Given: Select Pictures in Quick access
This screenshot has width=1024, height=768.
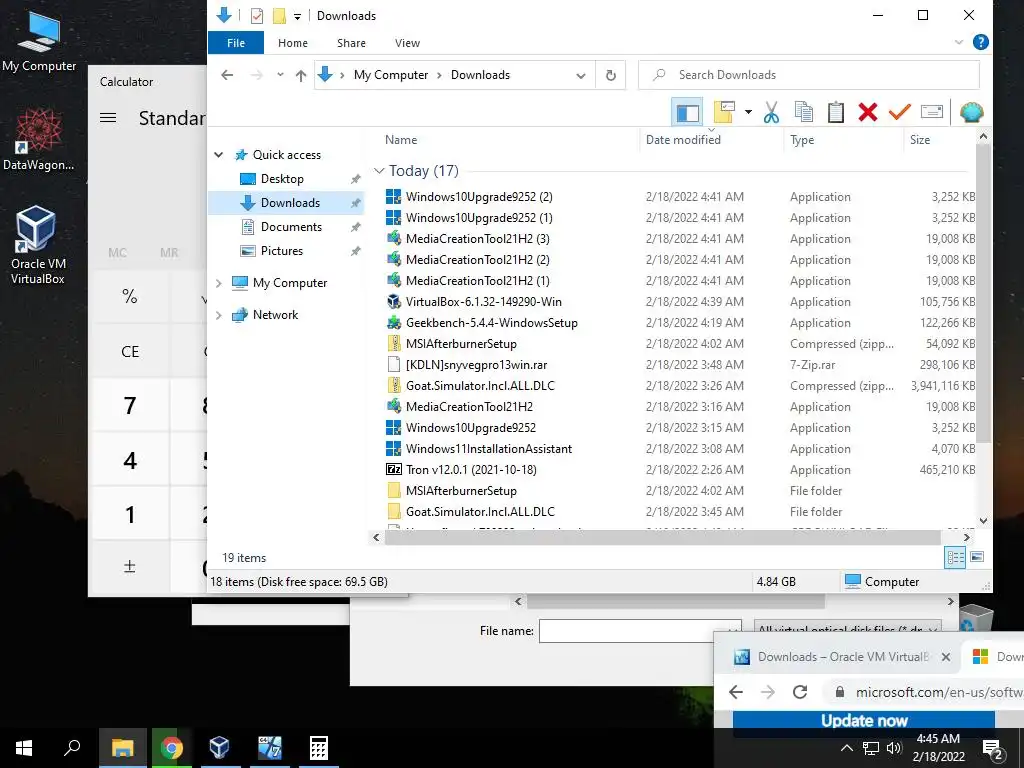Looking at the screenshot, I should point(281,251).
